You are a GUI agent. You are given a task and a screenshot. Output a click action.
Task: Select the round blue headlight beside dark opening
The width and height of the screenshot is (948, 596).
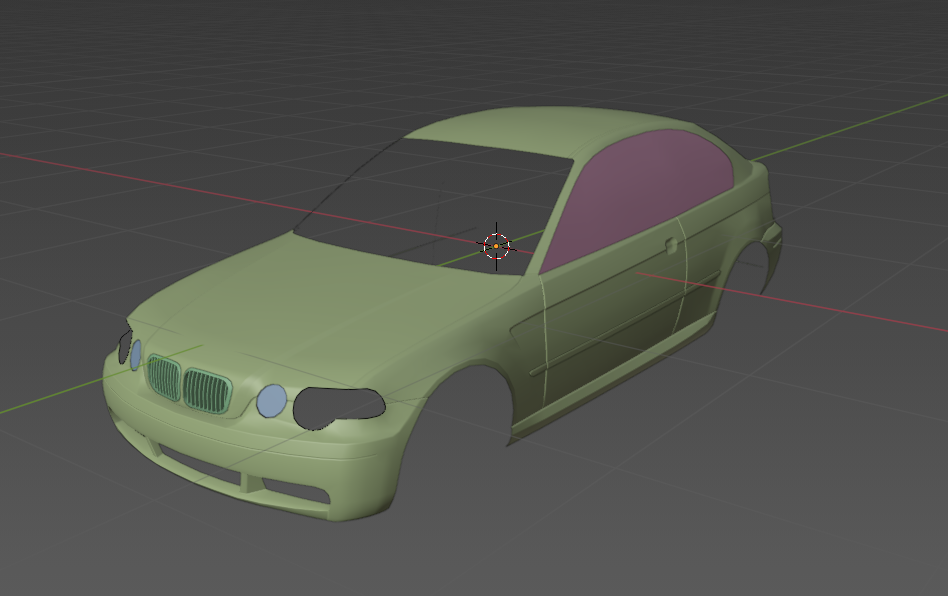click(271, 401)
